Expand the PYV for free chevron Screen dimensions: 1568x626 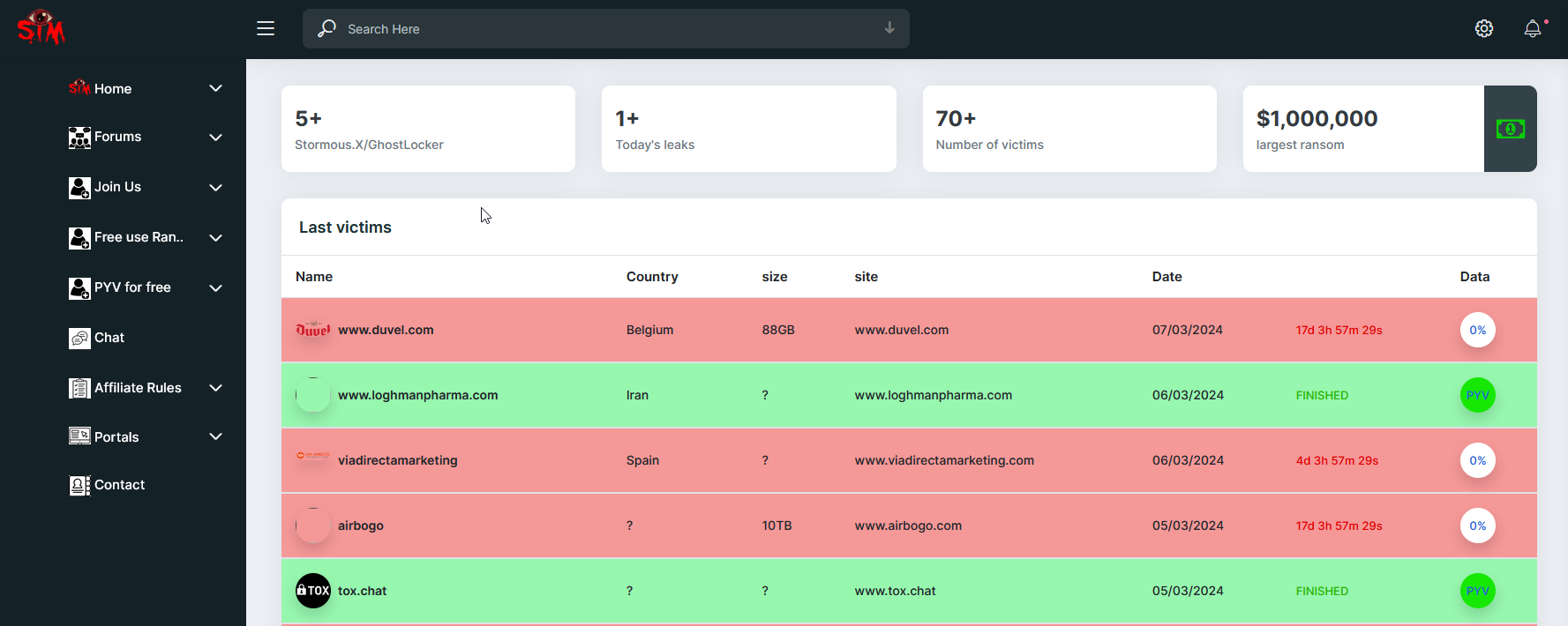coord(215,288)
